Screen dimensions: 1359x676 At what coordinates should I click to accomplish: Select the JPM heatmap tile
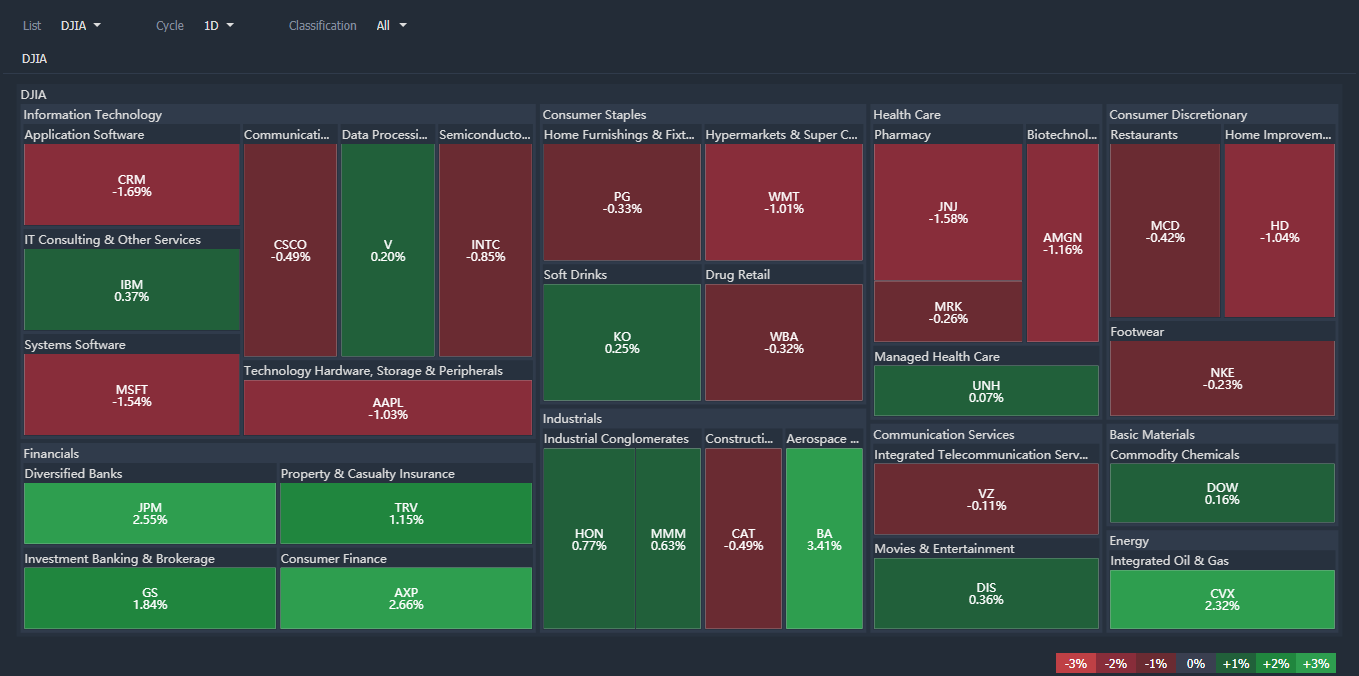pyautogui.click(x=149, y=514)
